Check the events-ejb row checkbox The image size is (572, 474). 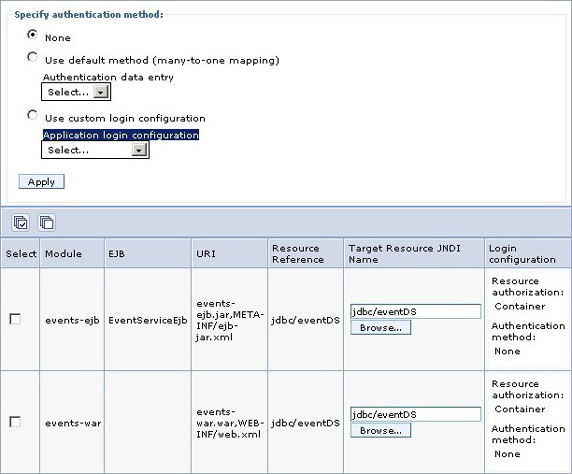coord(15,319)
